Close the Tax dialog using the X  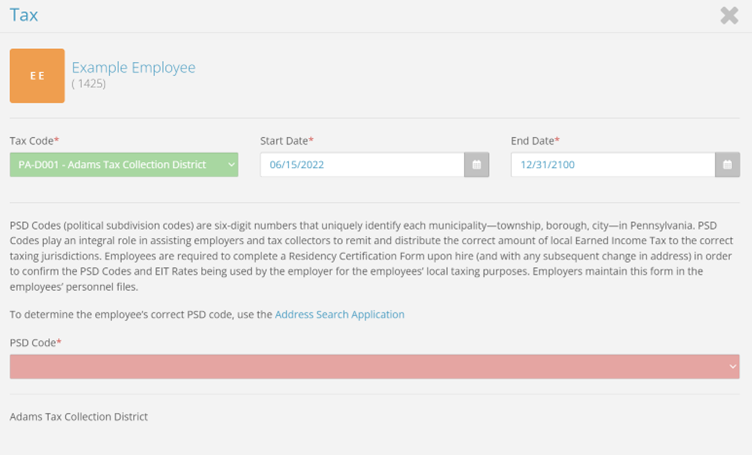coord(729,15)
